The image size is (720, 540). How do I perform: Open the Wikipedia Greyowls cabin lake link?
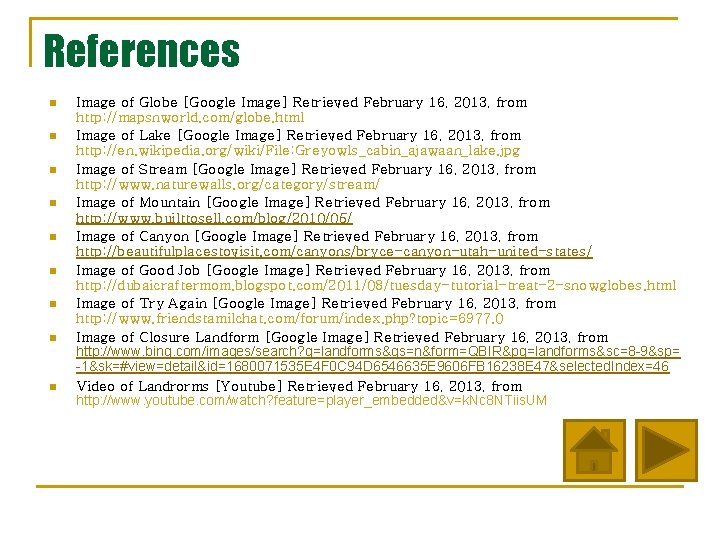point(298,151)
